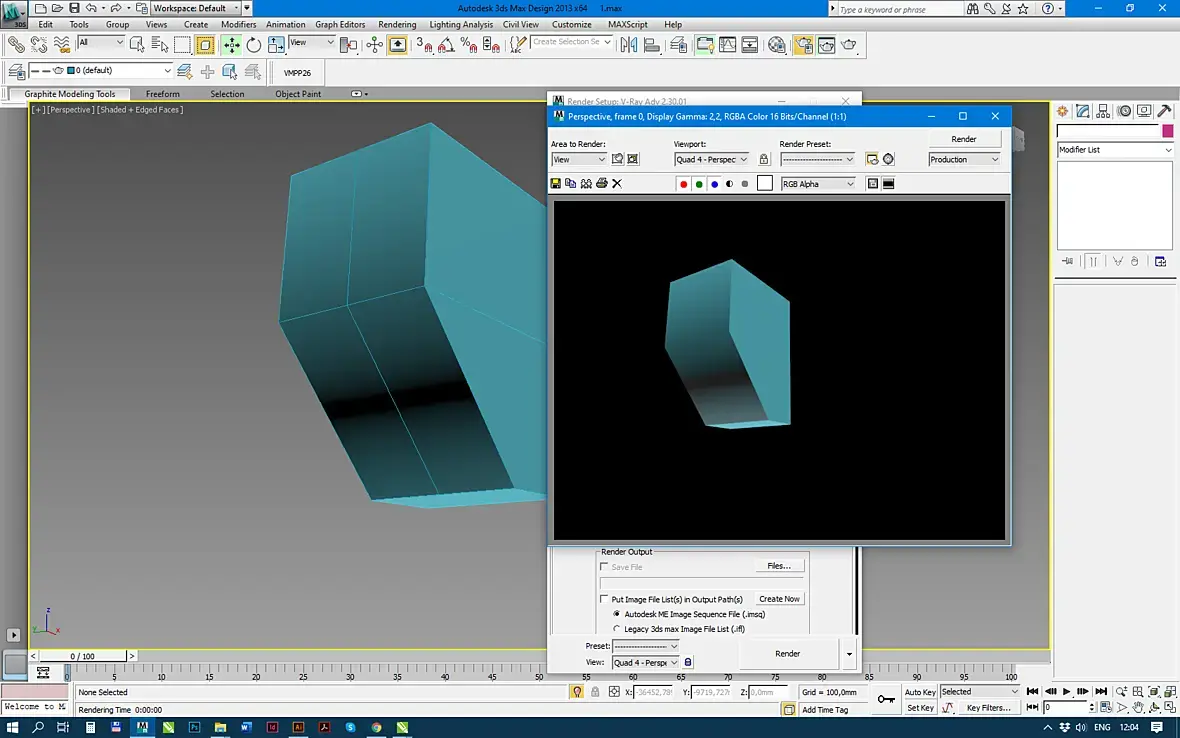Expand the Modifier List dropdown

[x=1115, y=150]
